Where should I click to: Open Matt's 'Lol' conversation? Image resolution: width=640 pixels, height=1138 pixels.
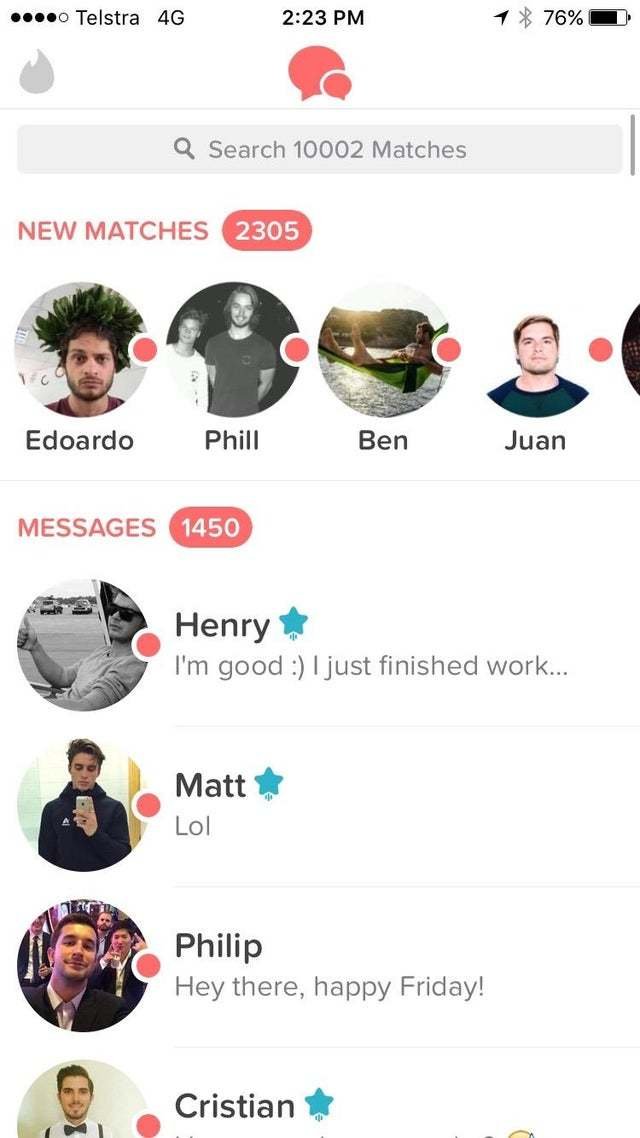[320, 806]
